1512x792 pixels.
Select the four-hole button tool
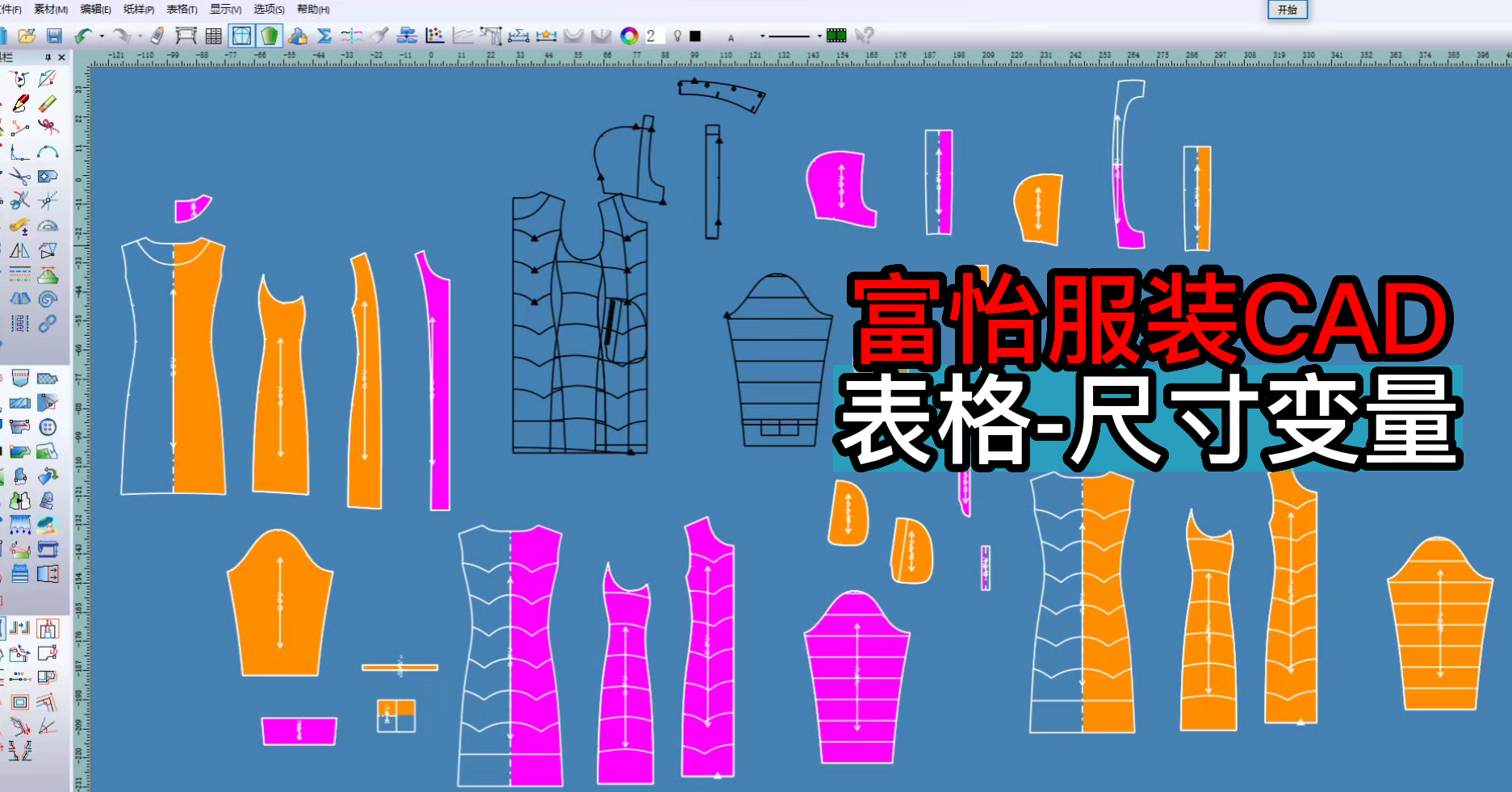point(48,427)
